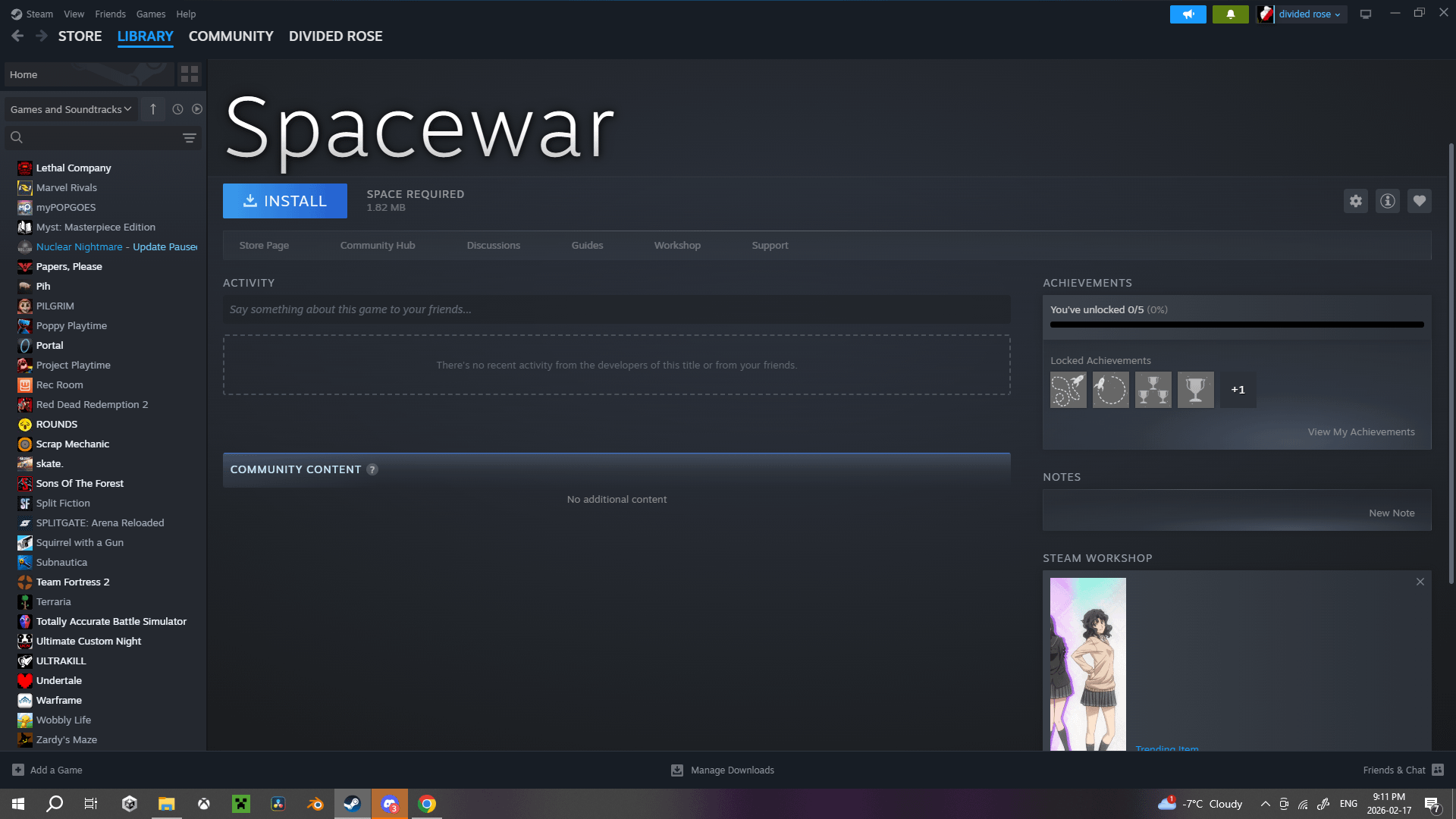Go to the Workshop tab
This screenshot has height=819, width=1456.
pyautogui.click(x=676, y=246)
